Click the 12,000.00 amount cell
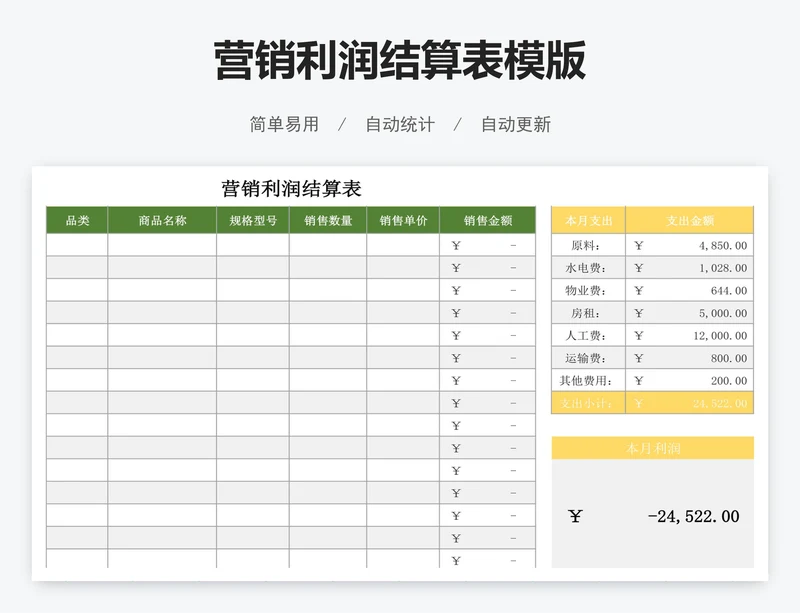Viewport: 800px width, 613px height. tap(690, 335)
